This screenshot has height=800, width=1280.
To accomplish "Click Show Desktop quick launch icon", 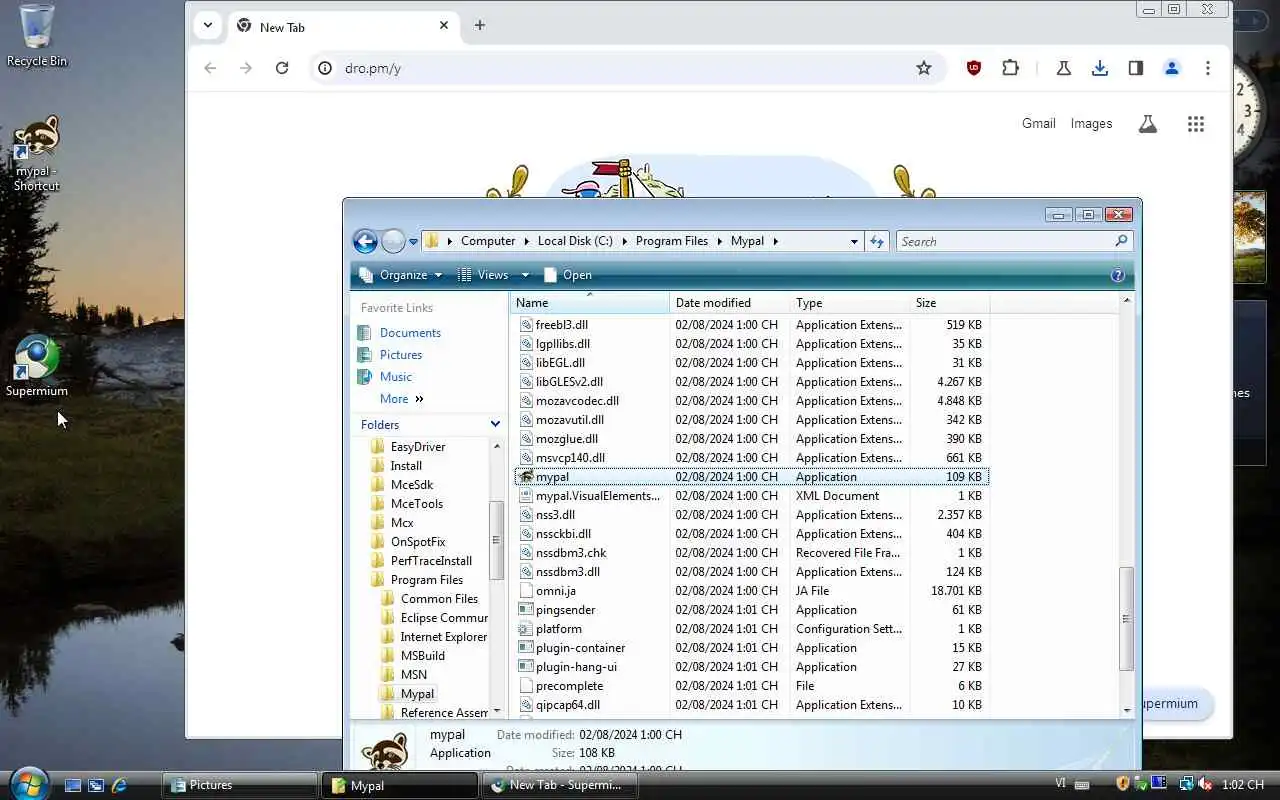I will click(73, 785).
